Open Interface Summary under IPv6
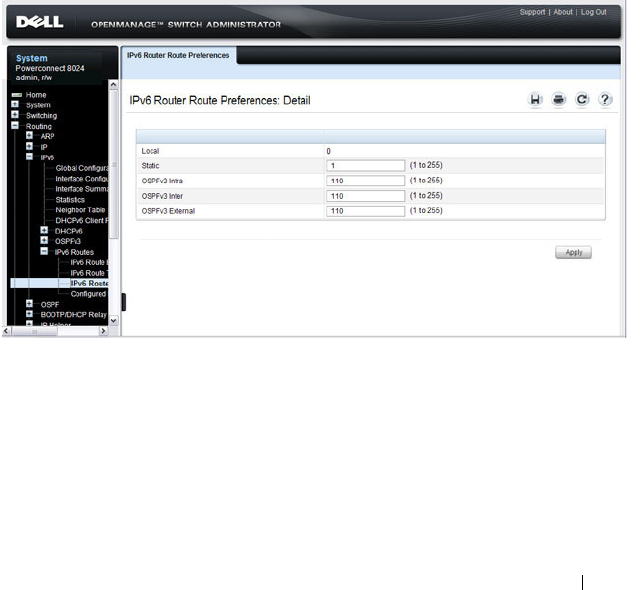Image resolution: width=641 pixels, height=590 pixels. 82,189
